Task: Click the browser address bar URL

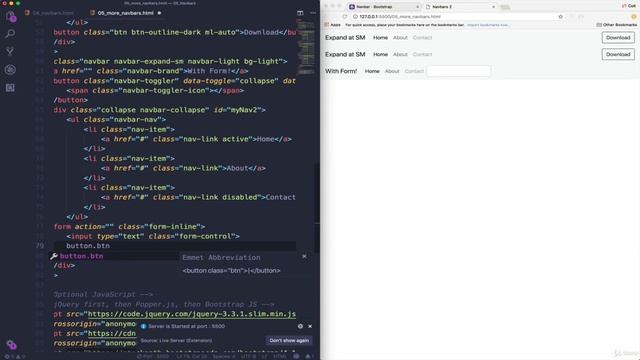Action: [x=400, y=17]
